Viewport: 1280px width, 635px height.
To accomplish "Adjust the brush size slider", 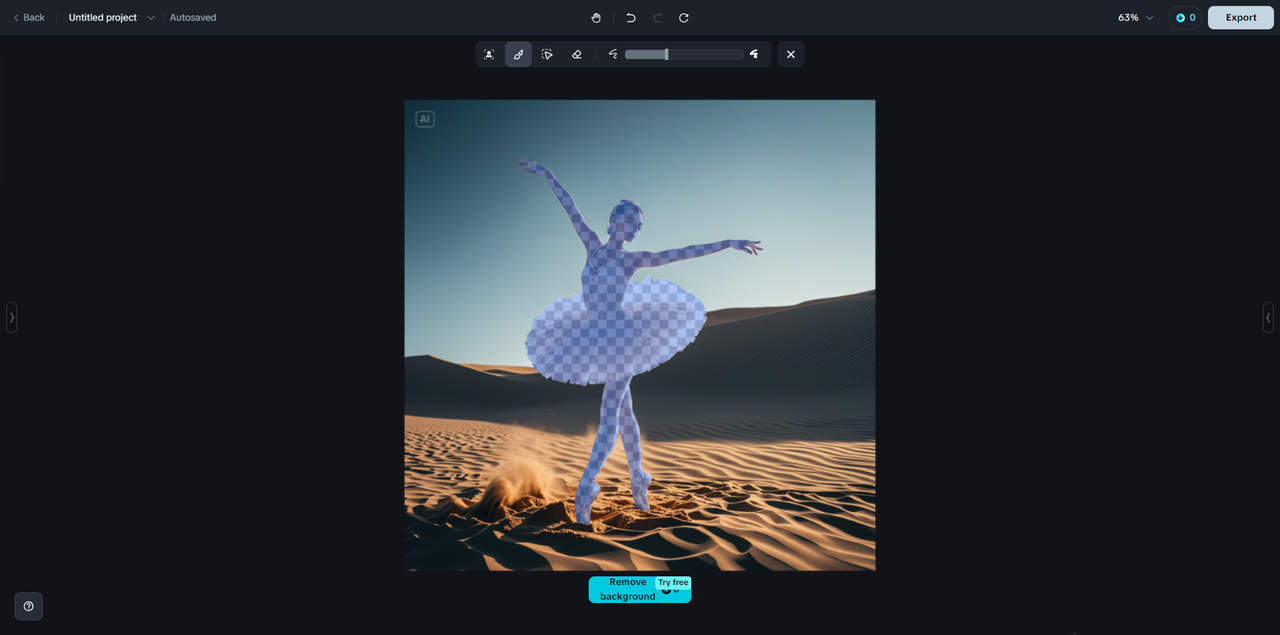I will pyautogui.click(x=684, y=54).
